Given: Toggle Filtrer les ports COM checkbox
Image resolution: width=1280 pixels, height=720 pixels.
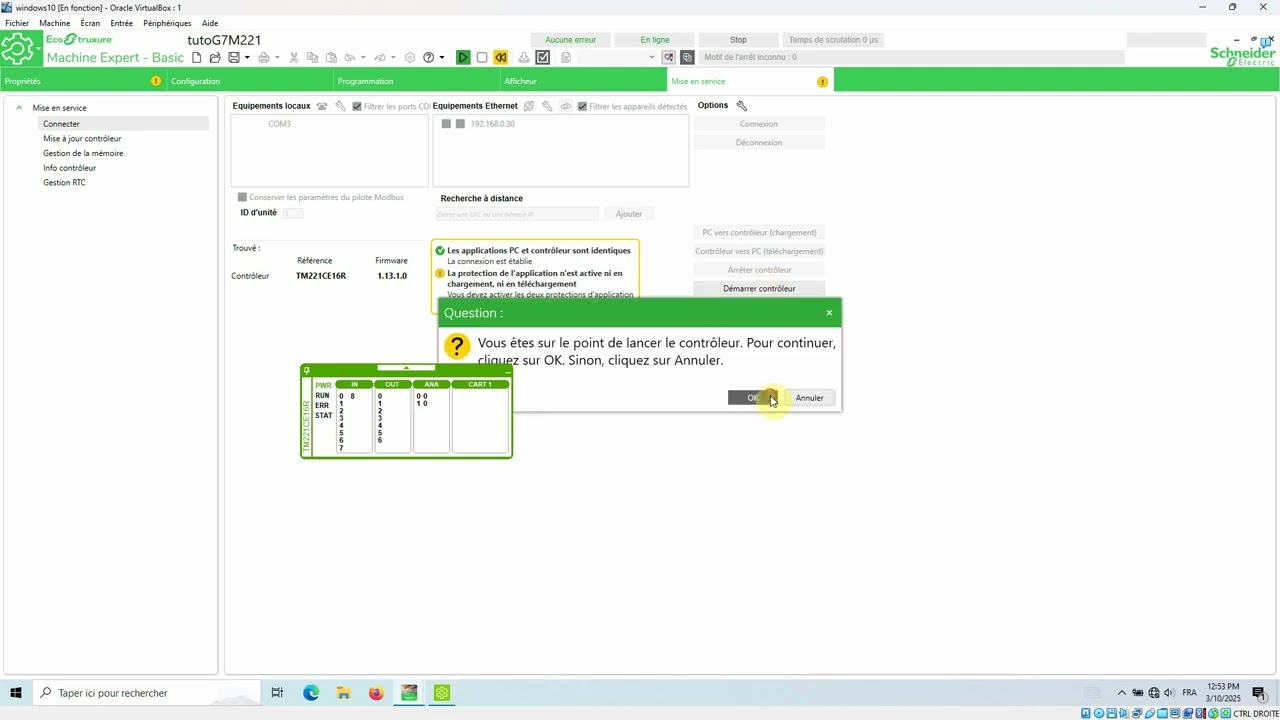Looking at the screenshot, I should pyautogui.click(x=357, y=106).
